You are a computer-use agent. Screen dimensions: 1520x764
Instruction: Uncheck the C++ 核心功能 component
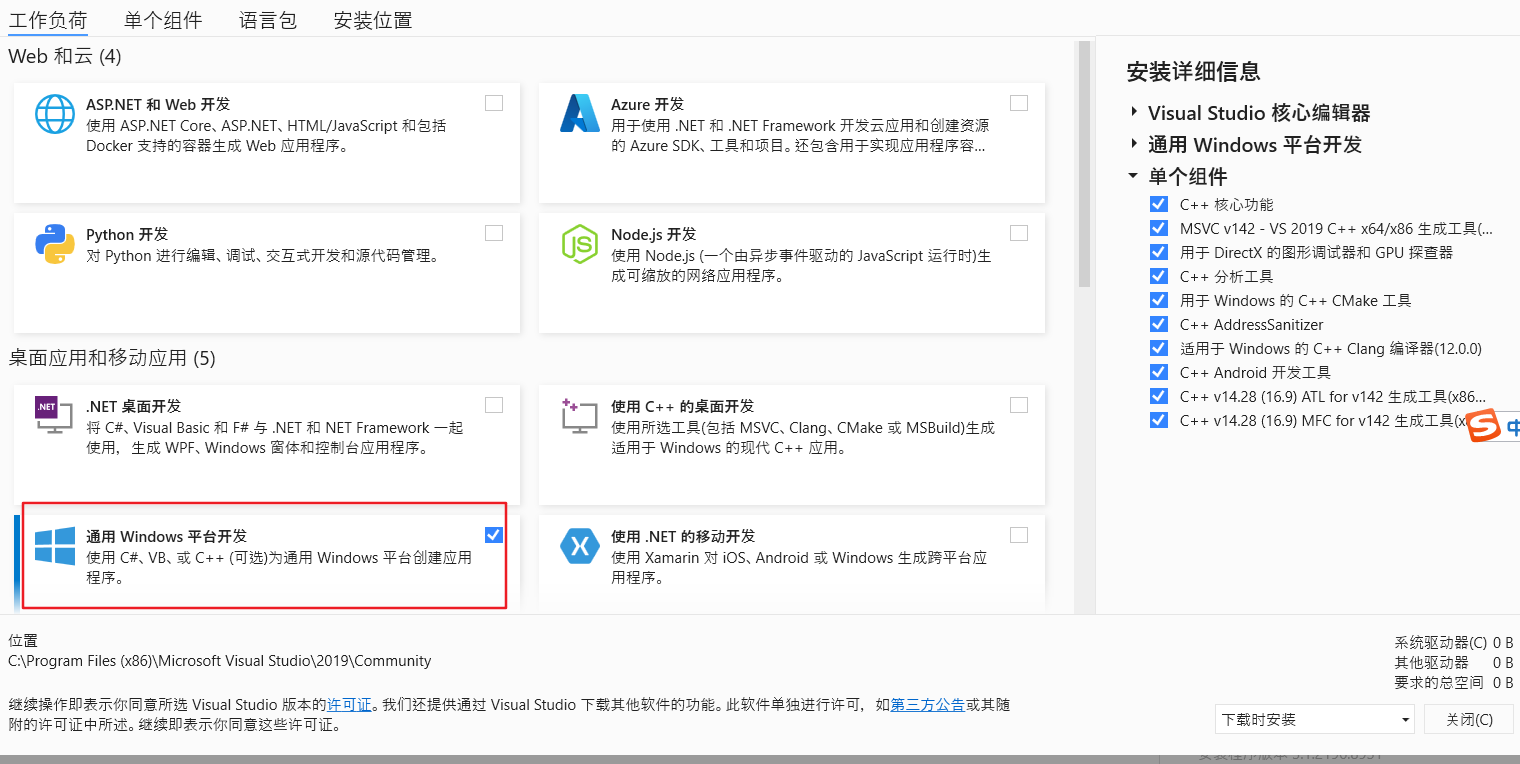point(1159,204)
